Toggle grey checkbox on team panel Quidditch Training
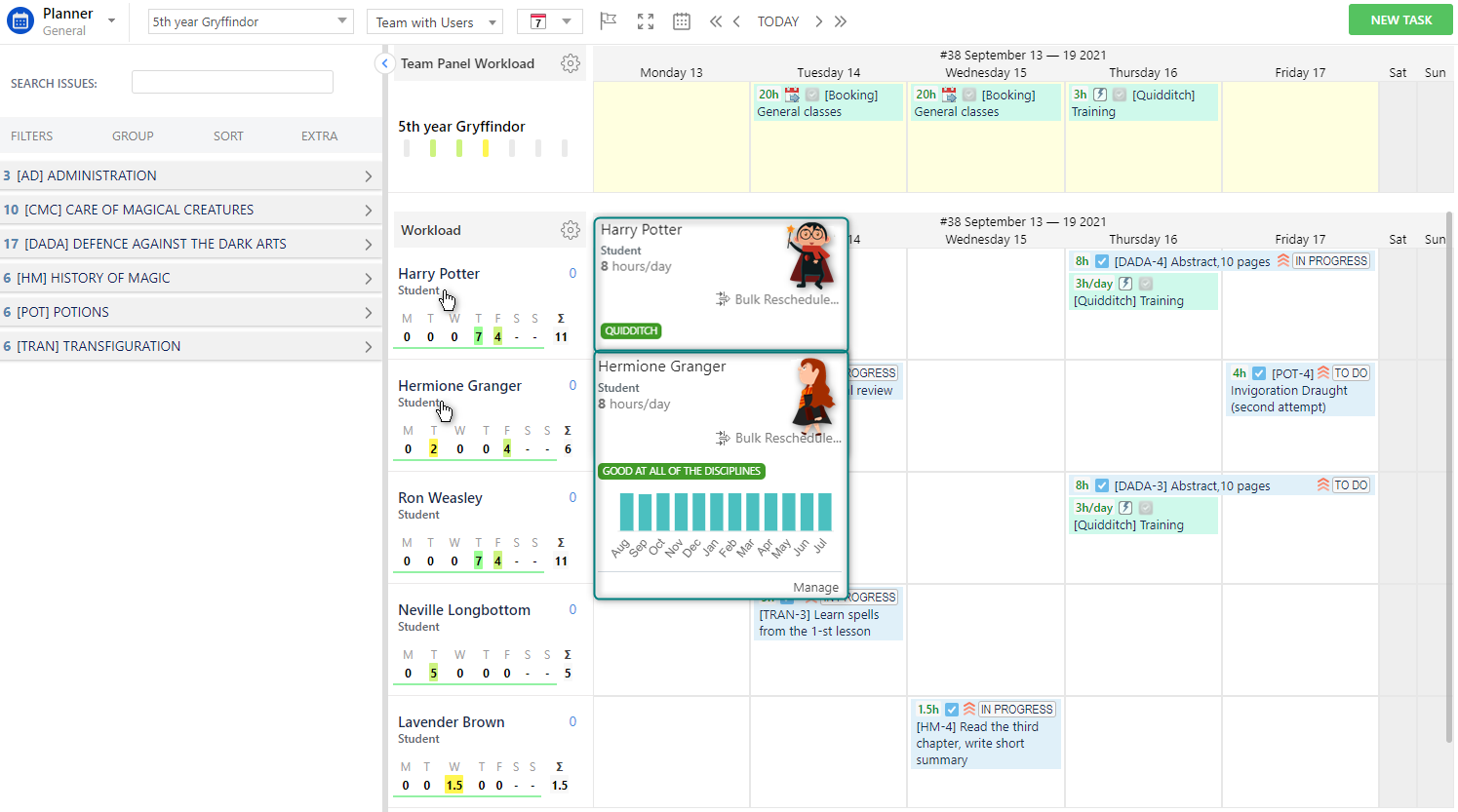The width and height of the screenshot is (1458, 812). pos(1120,95)
